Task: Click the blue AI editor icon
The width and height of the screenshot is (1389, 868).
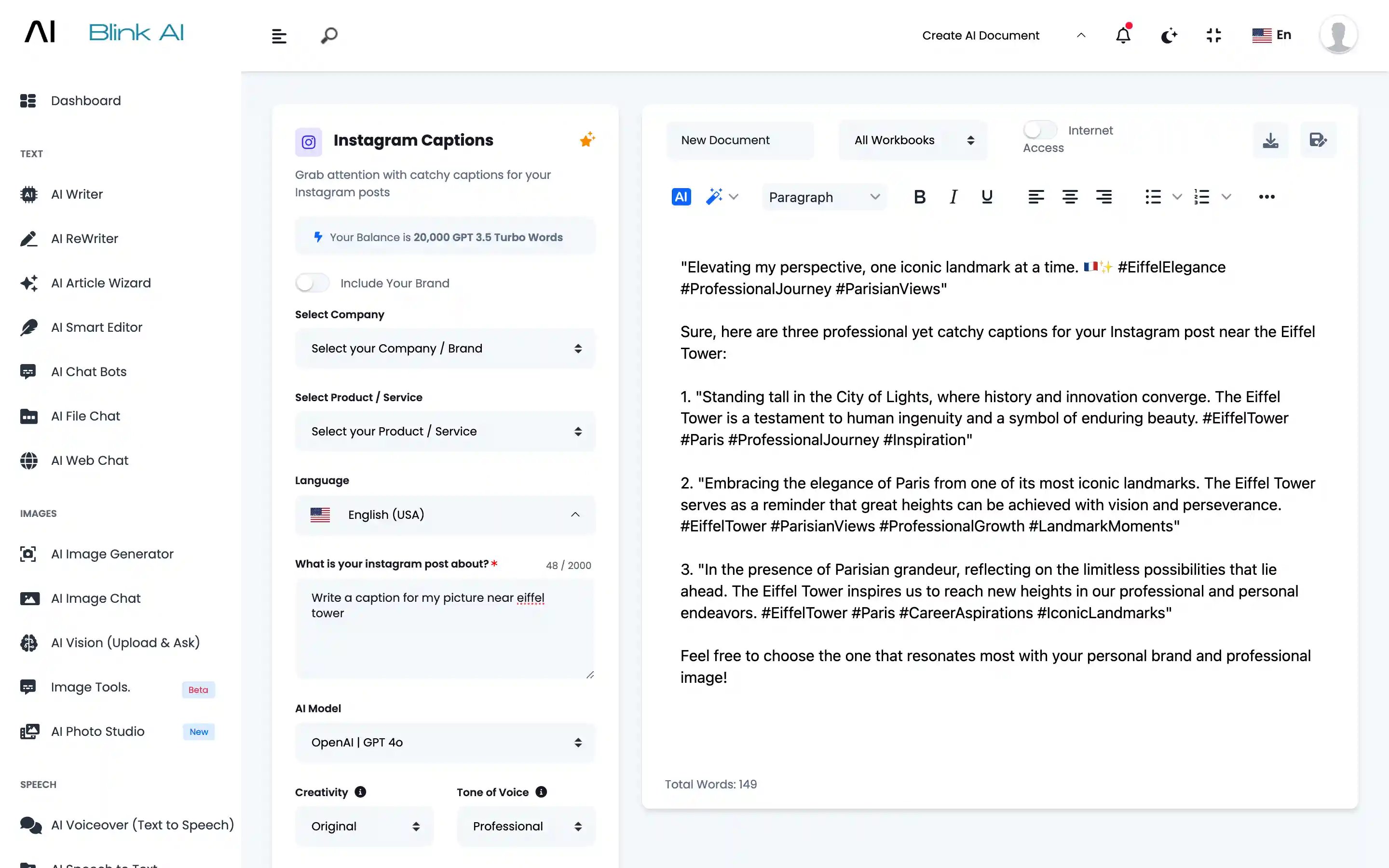Action: click(681, 197)
